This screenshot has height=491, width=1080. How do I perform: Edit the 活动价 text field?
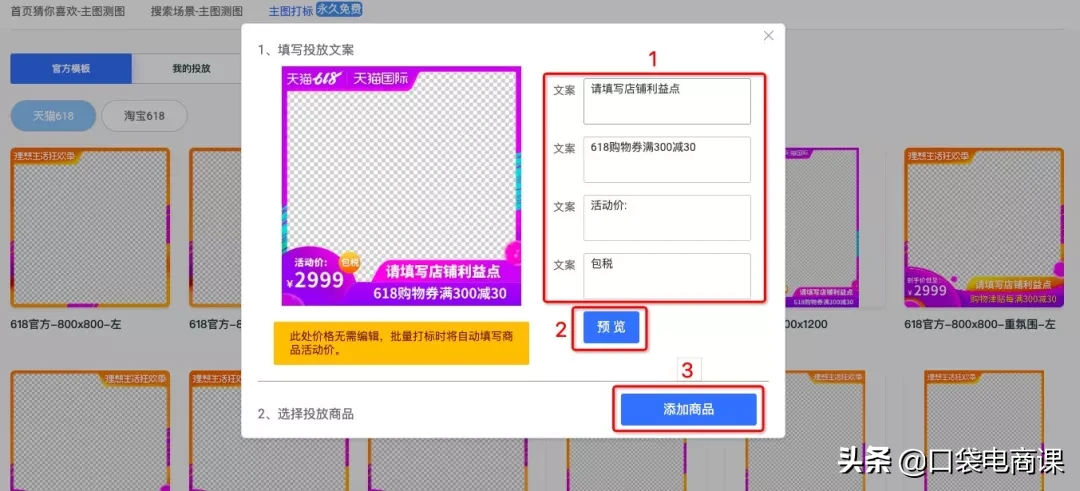(x=667, y=218)
